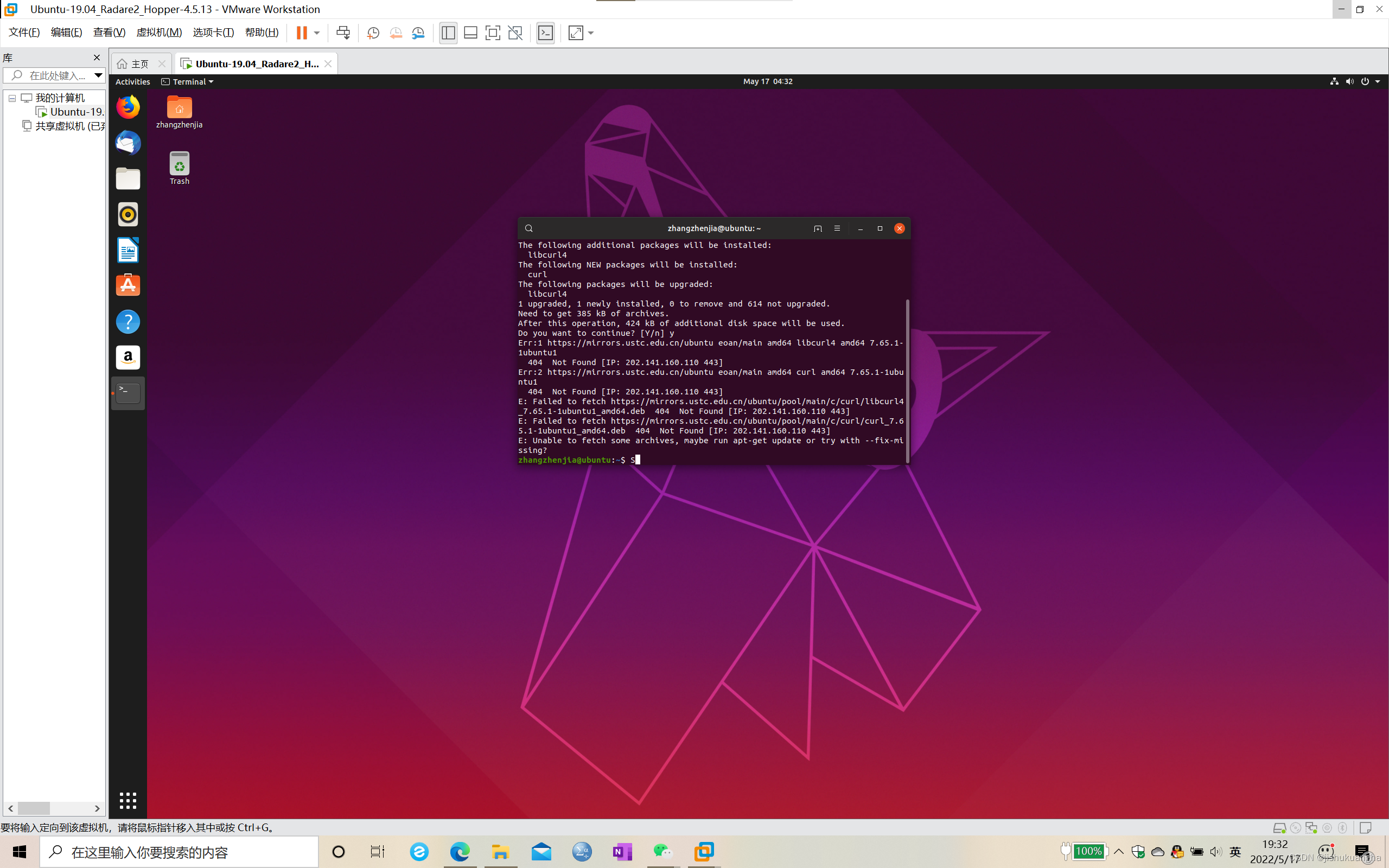Open the console view icon
The height and width of the screenshot is (868, 1389).
tap(545, 33)
